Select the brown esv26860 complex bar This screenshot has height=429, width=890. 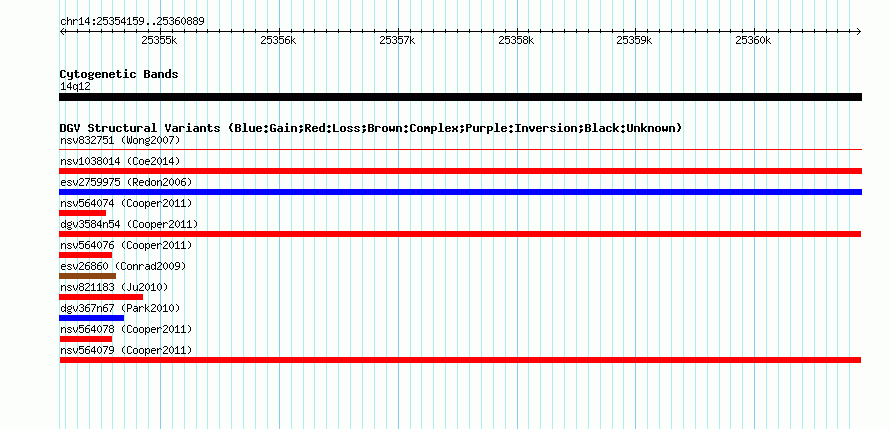click(x=87, y=276)
